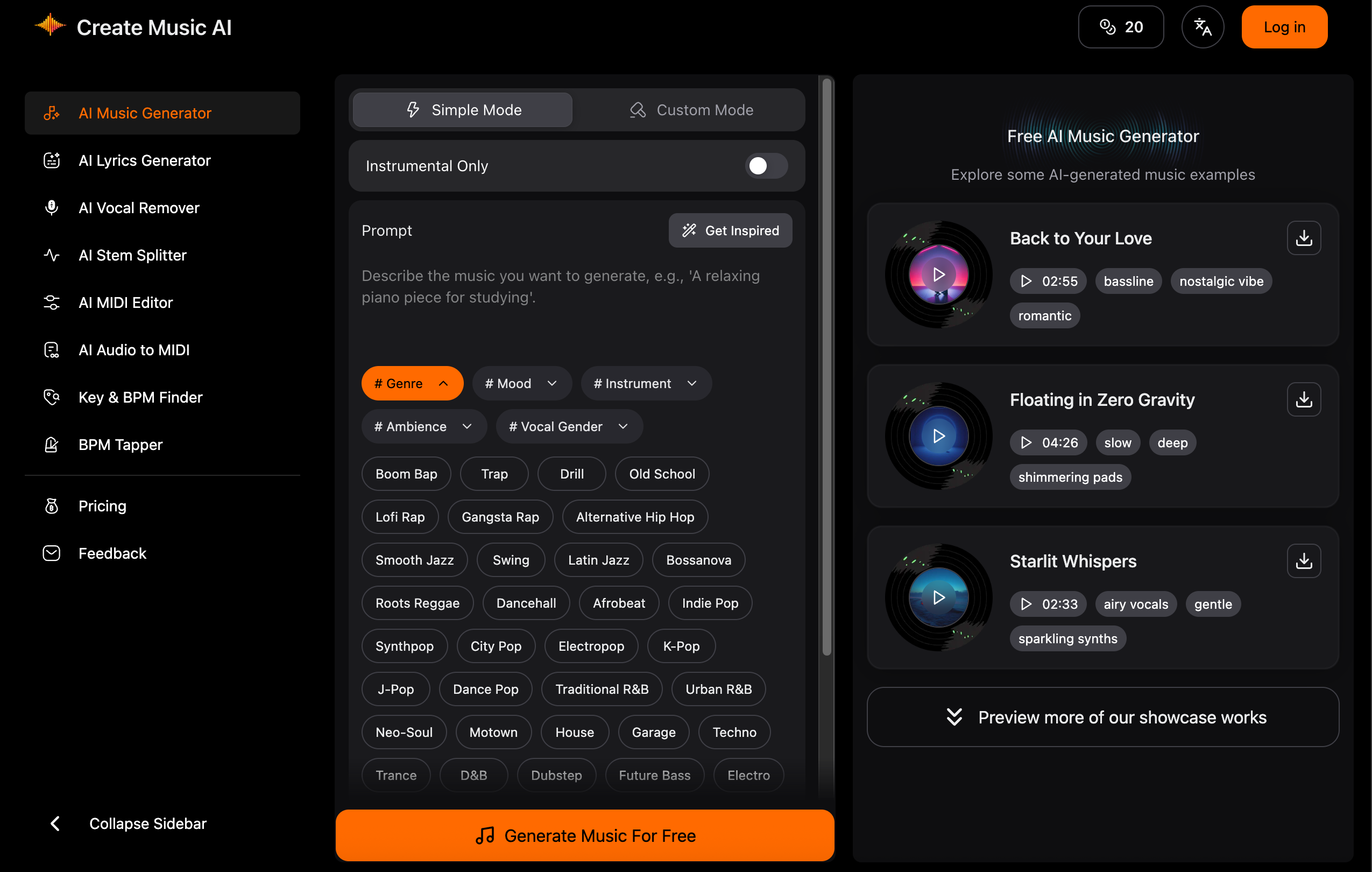This screenshot has height=872, width=1372.
Task: Expand the Vocal Gender options
Action: coord(568,426)
